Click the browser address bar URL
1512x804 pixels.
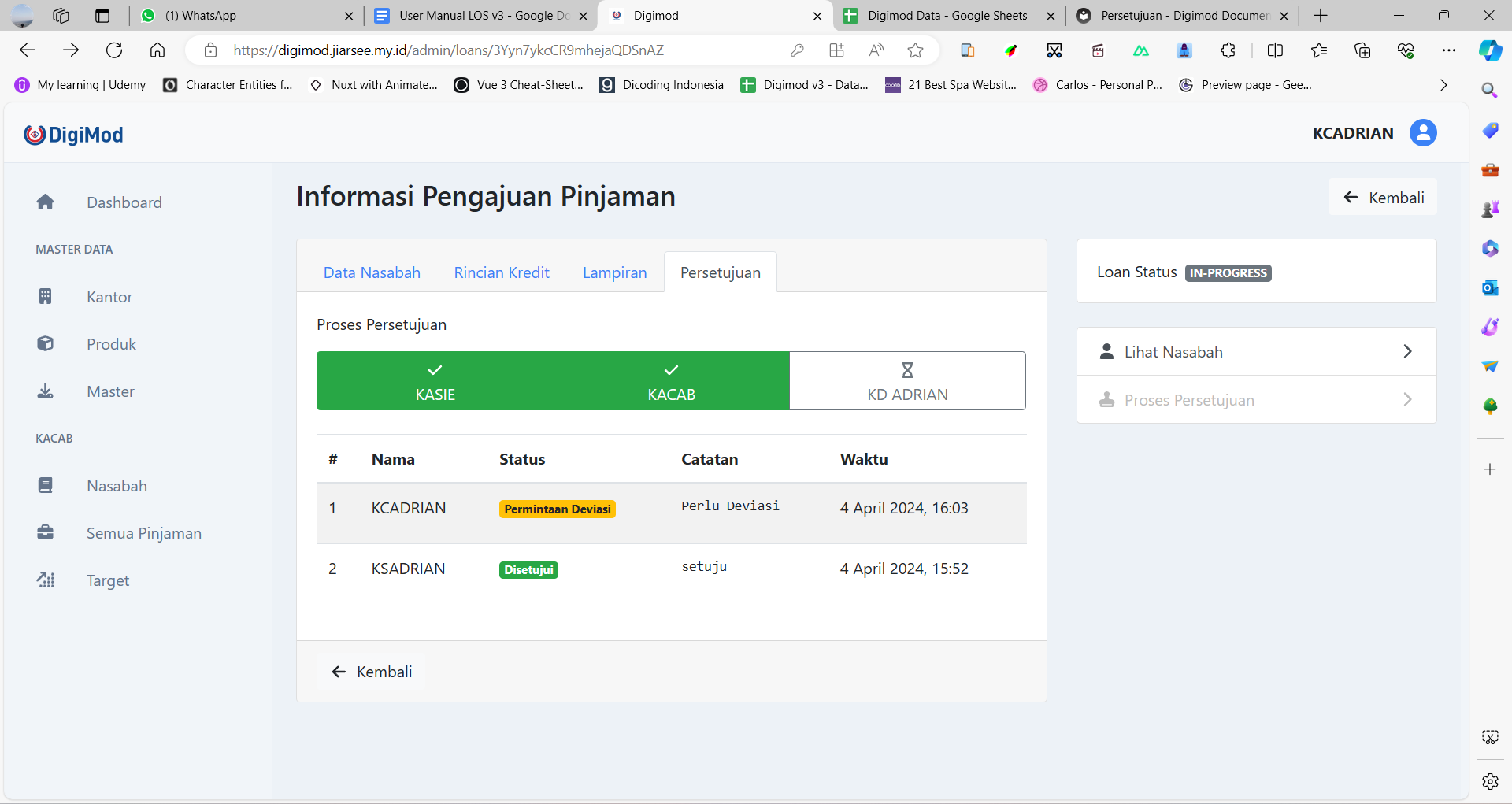coord(449,50)
